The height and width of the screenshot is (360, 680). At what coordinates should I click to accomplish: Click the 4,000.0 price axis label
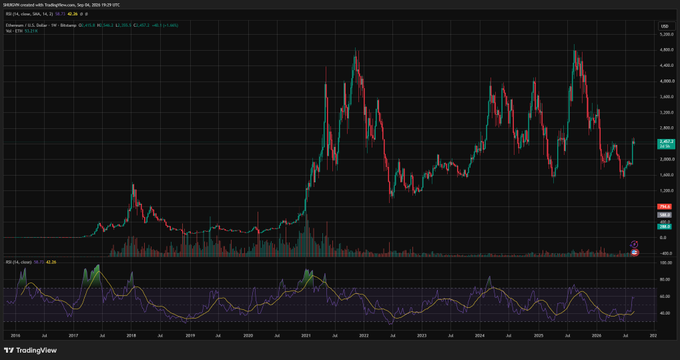(x=667, y=81)
